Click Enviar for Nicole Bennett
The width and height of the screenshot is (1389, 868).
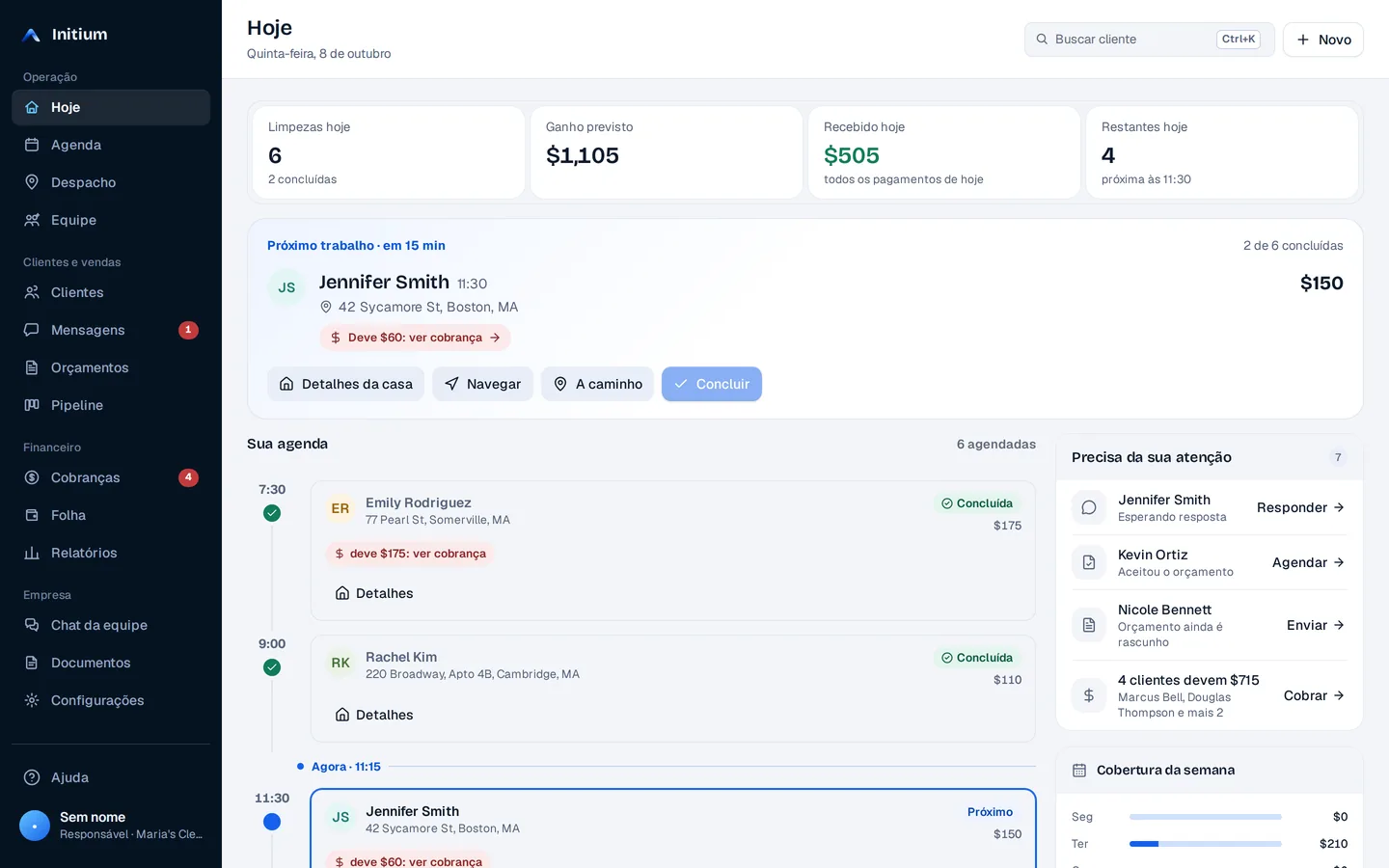(x=1316, y=625)
